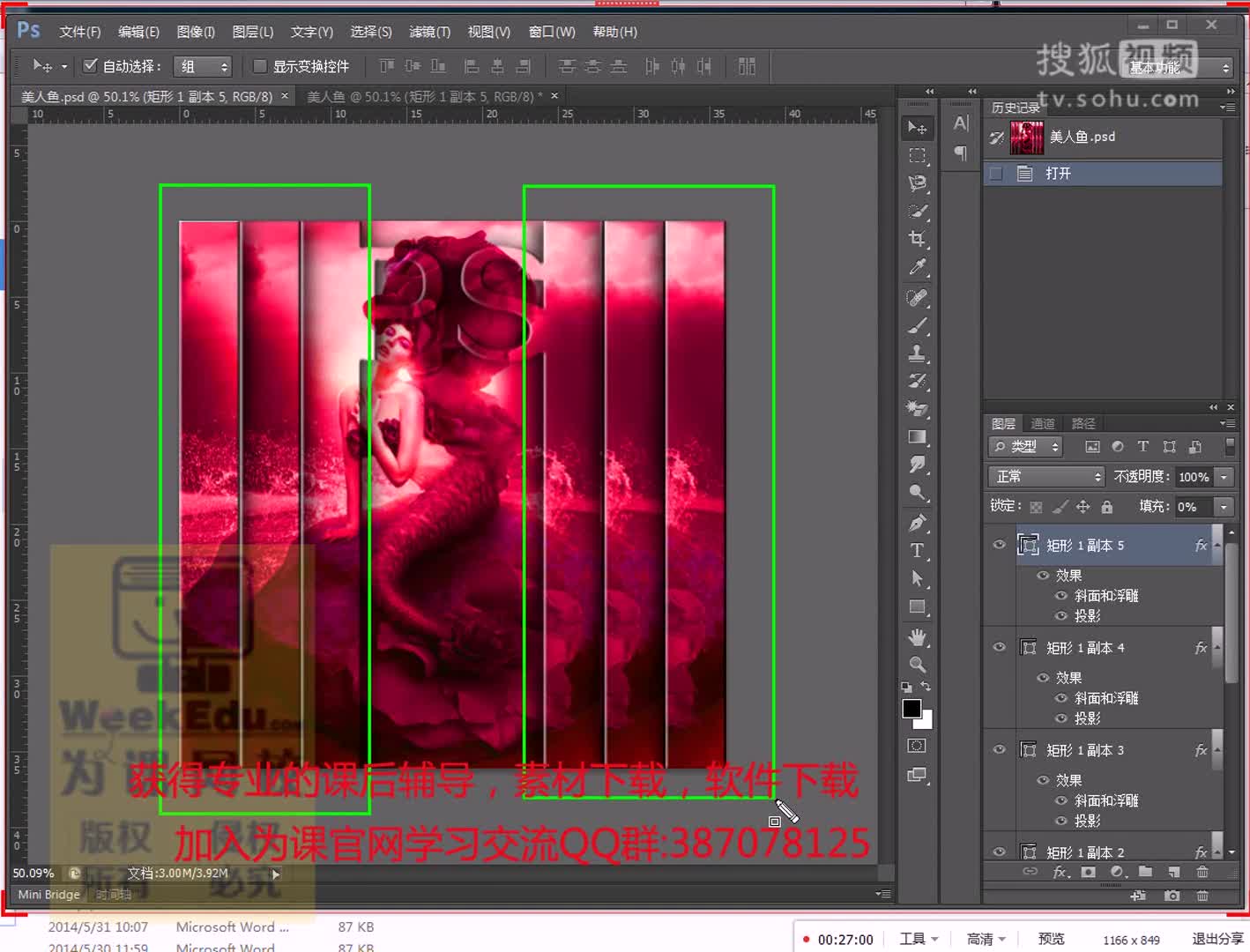Open the opacity slider dropdown arrow
This screenshot has width=1250, height=952.
pos(1224,477)
